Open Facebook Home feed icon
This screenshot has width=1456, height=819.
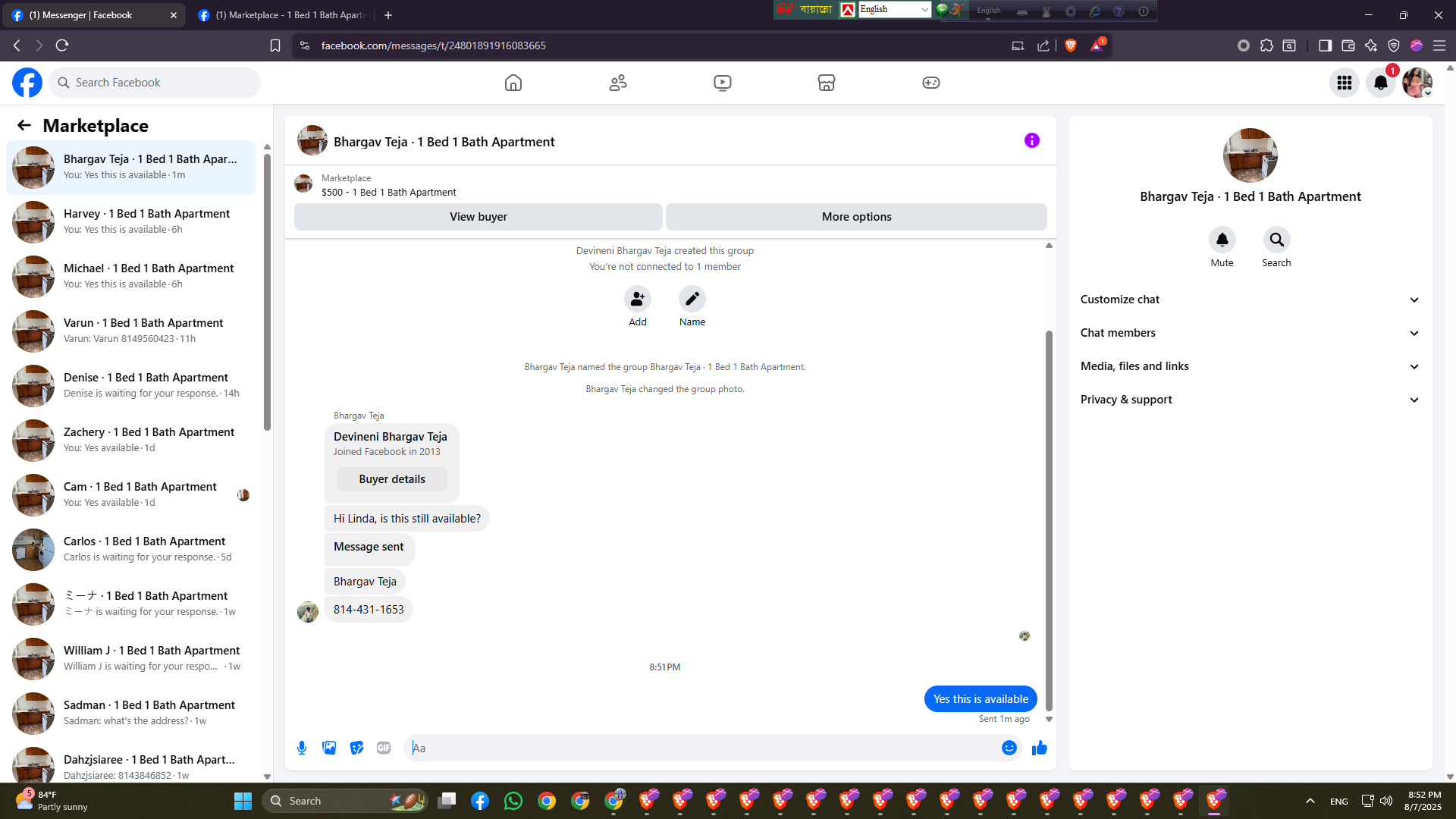pyautogui.click(x=513, y=83)
